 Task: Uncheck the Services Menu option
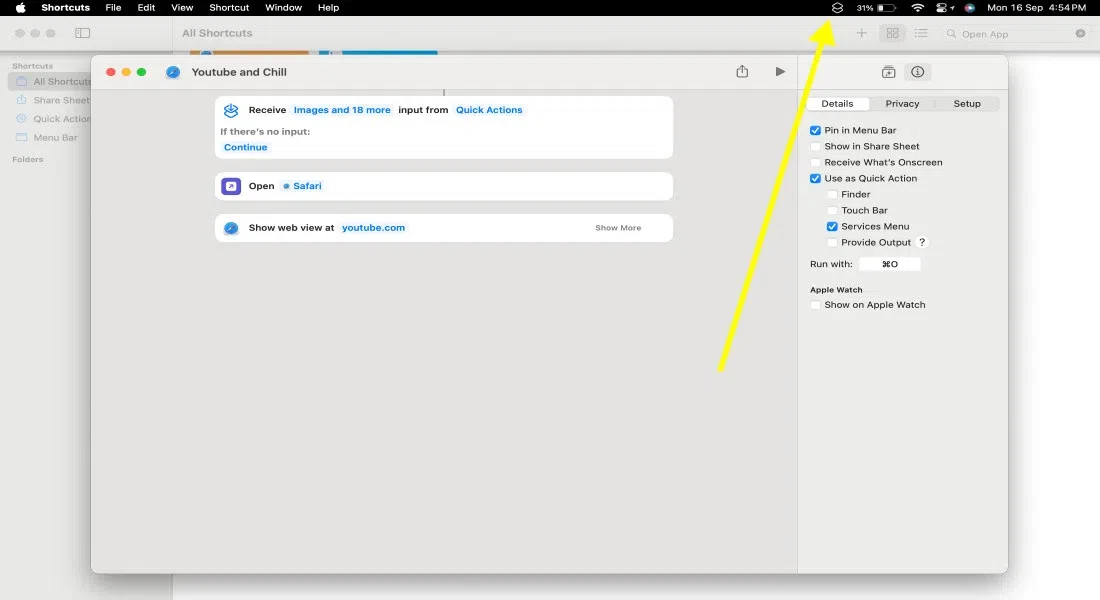tap(832, 227)
